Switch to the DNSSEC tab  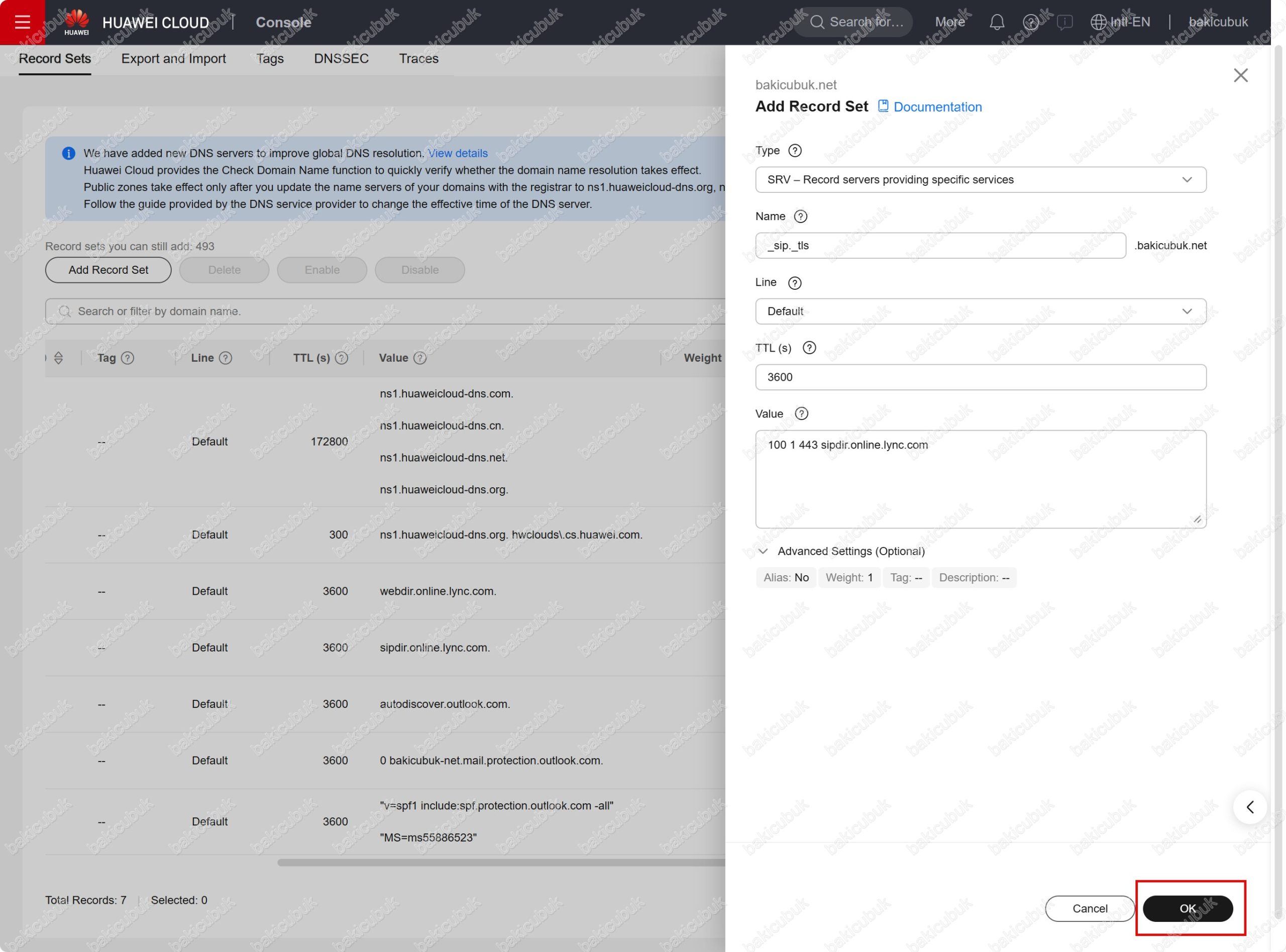(x=341, y=59)
